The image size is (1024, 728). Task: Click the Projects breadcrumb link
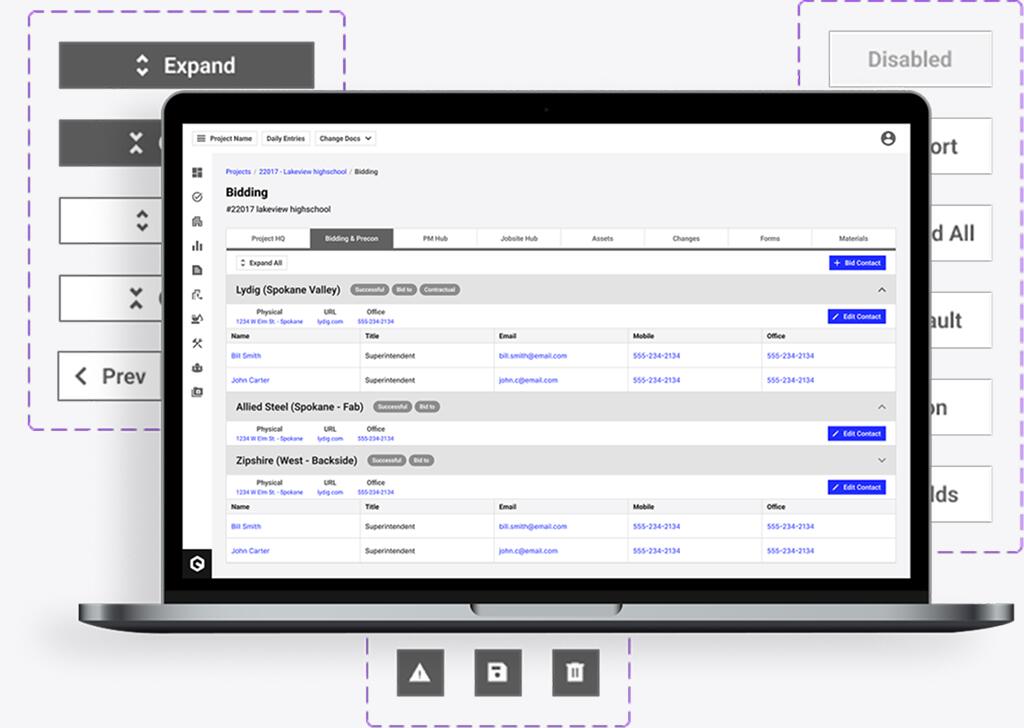tap(238, 172)
